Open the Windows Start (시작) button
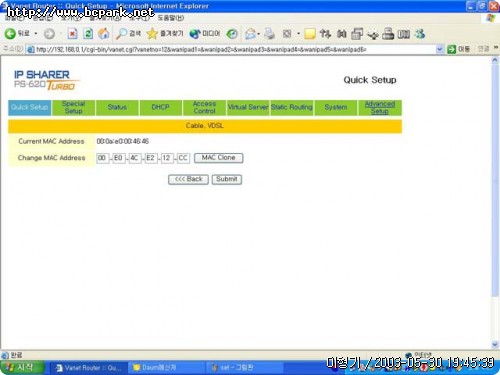The height and width of the screenshot is (375, 500). (x=22, y=368)
